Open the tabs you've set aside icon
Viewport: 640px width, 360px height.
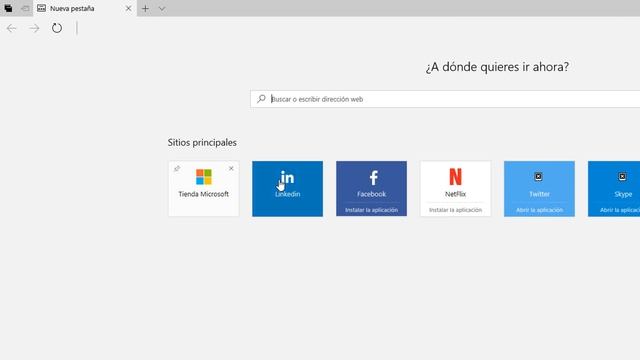click(x=8, y=8)
